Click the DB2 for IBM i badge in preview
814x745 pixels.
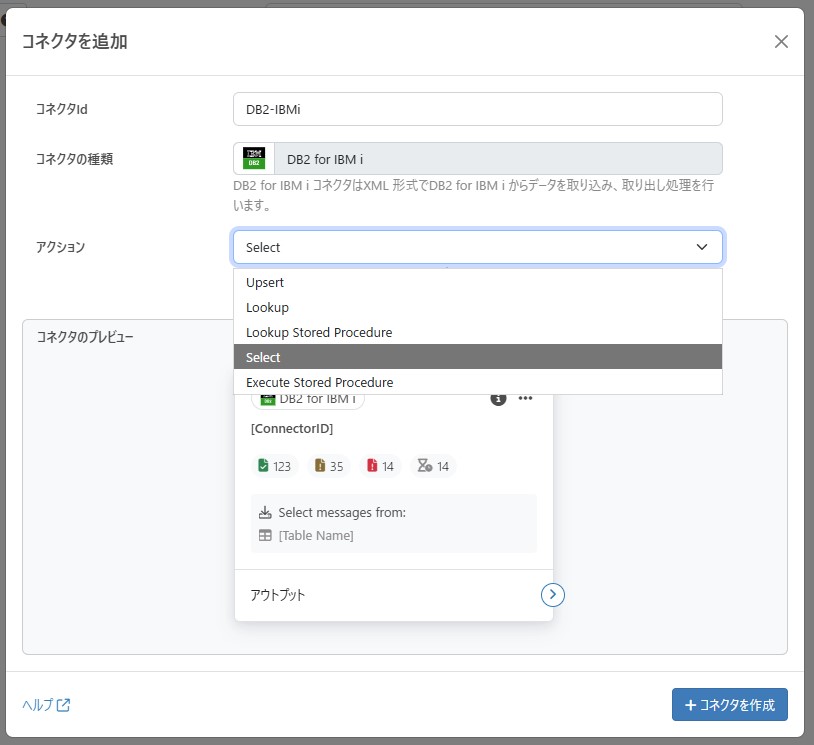click(308, 400)
